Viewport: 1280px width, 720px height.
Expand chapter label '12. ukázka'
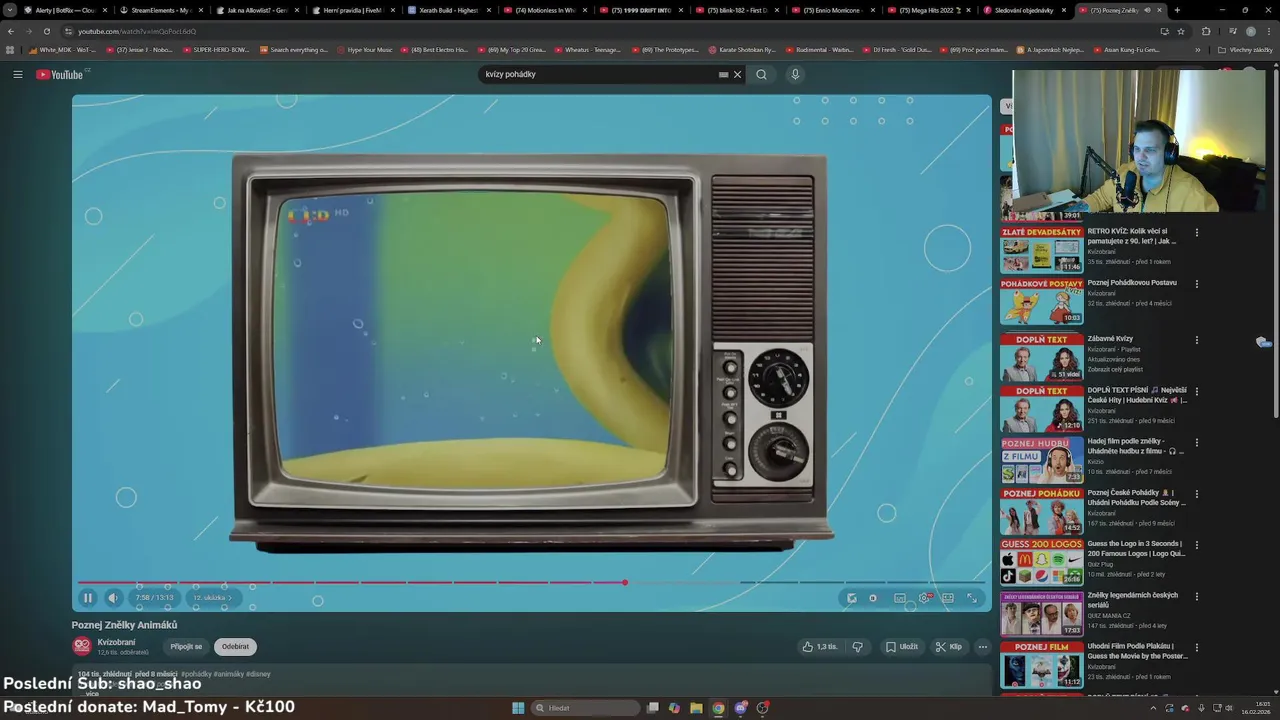212,598
